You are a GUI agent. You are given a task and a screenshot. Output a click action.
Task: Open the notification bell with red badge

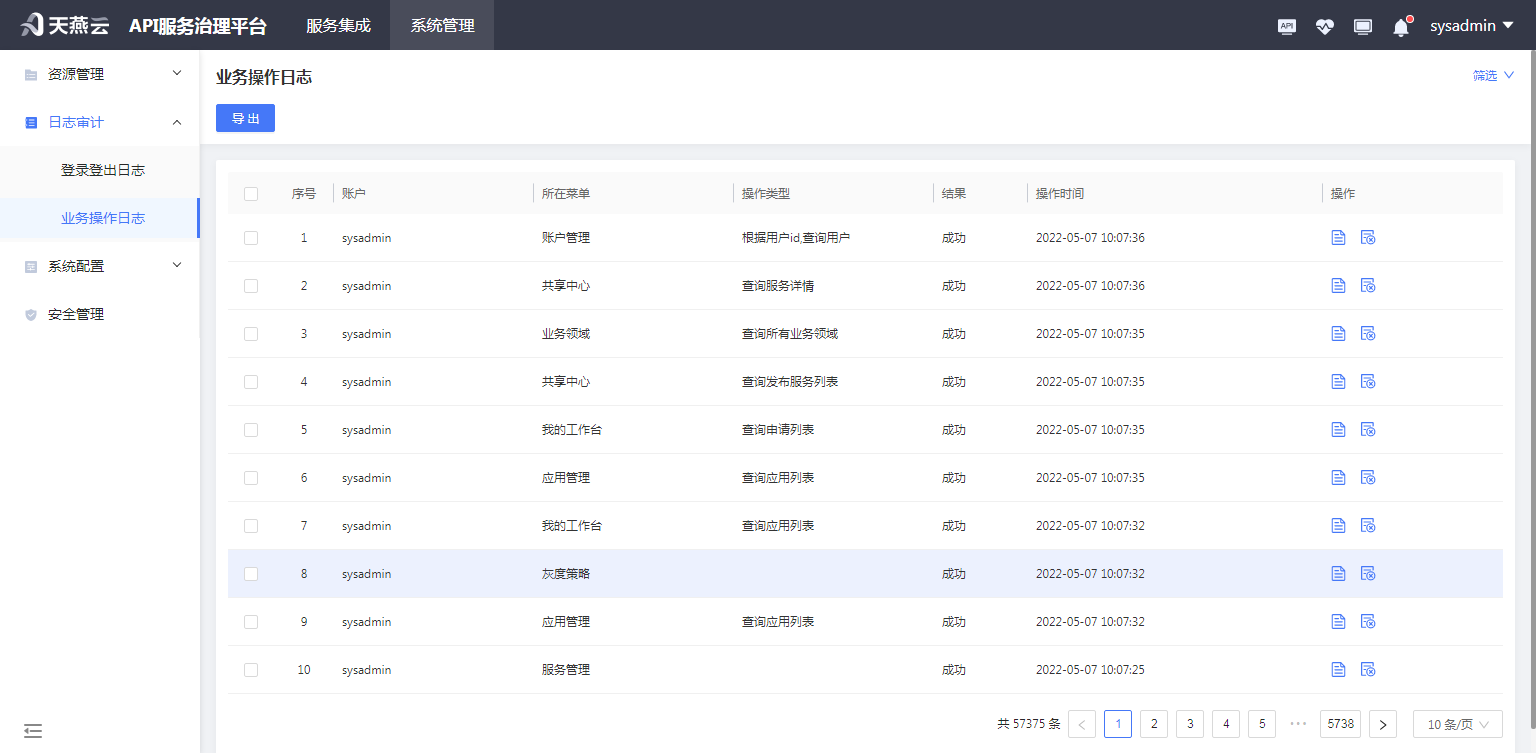point(1400,25)
